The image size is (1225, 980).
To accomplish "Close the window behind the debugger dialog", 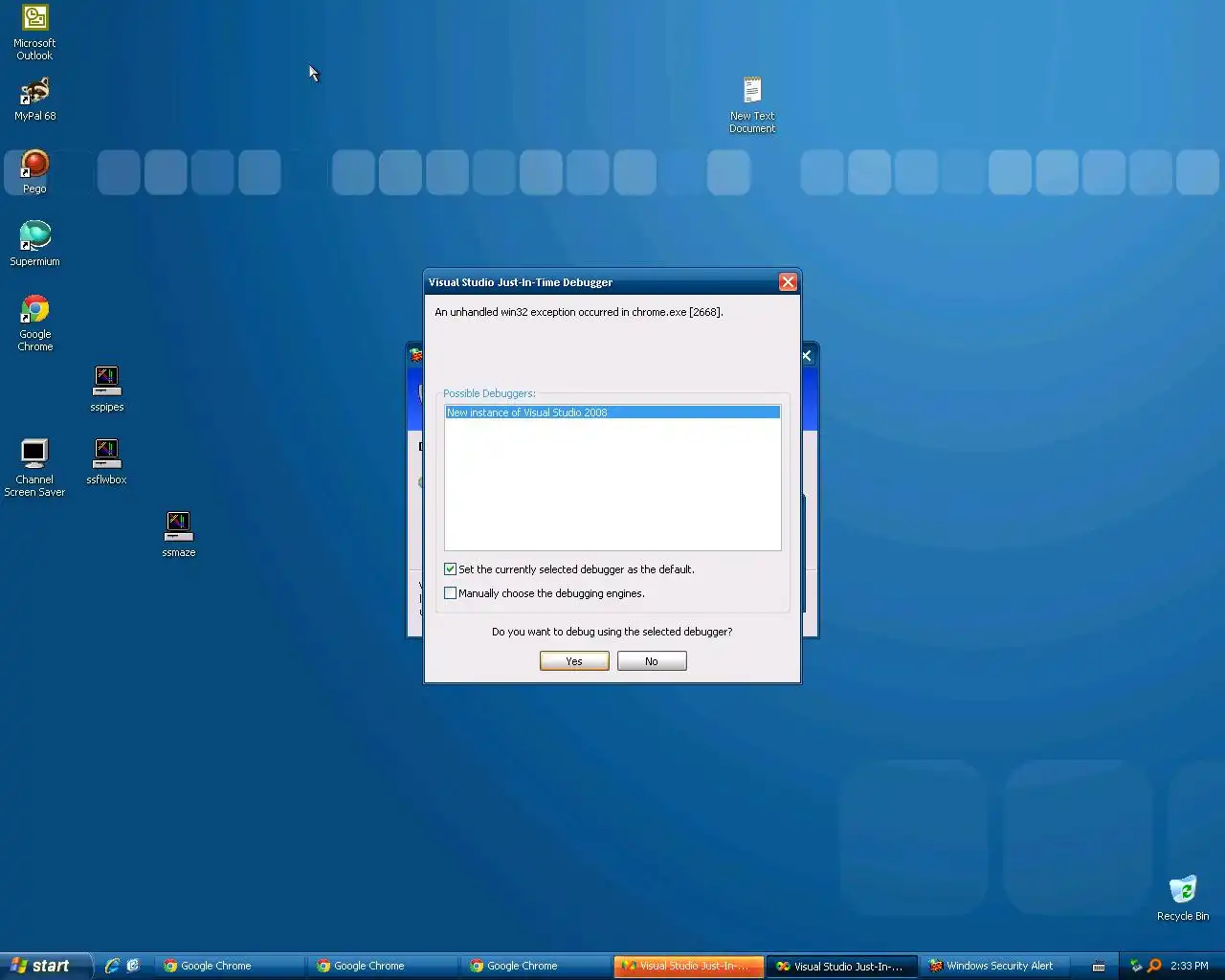I will point(807,355).
